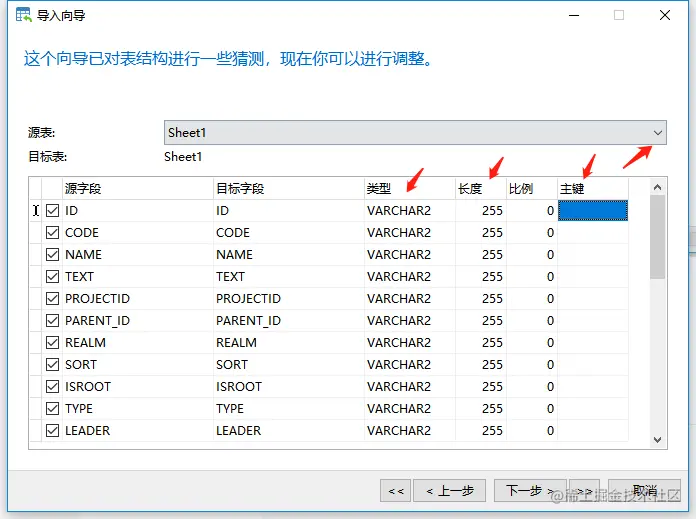Uncheck the SORT field checkbox

pyautogui.click(x=52, y=364)
